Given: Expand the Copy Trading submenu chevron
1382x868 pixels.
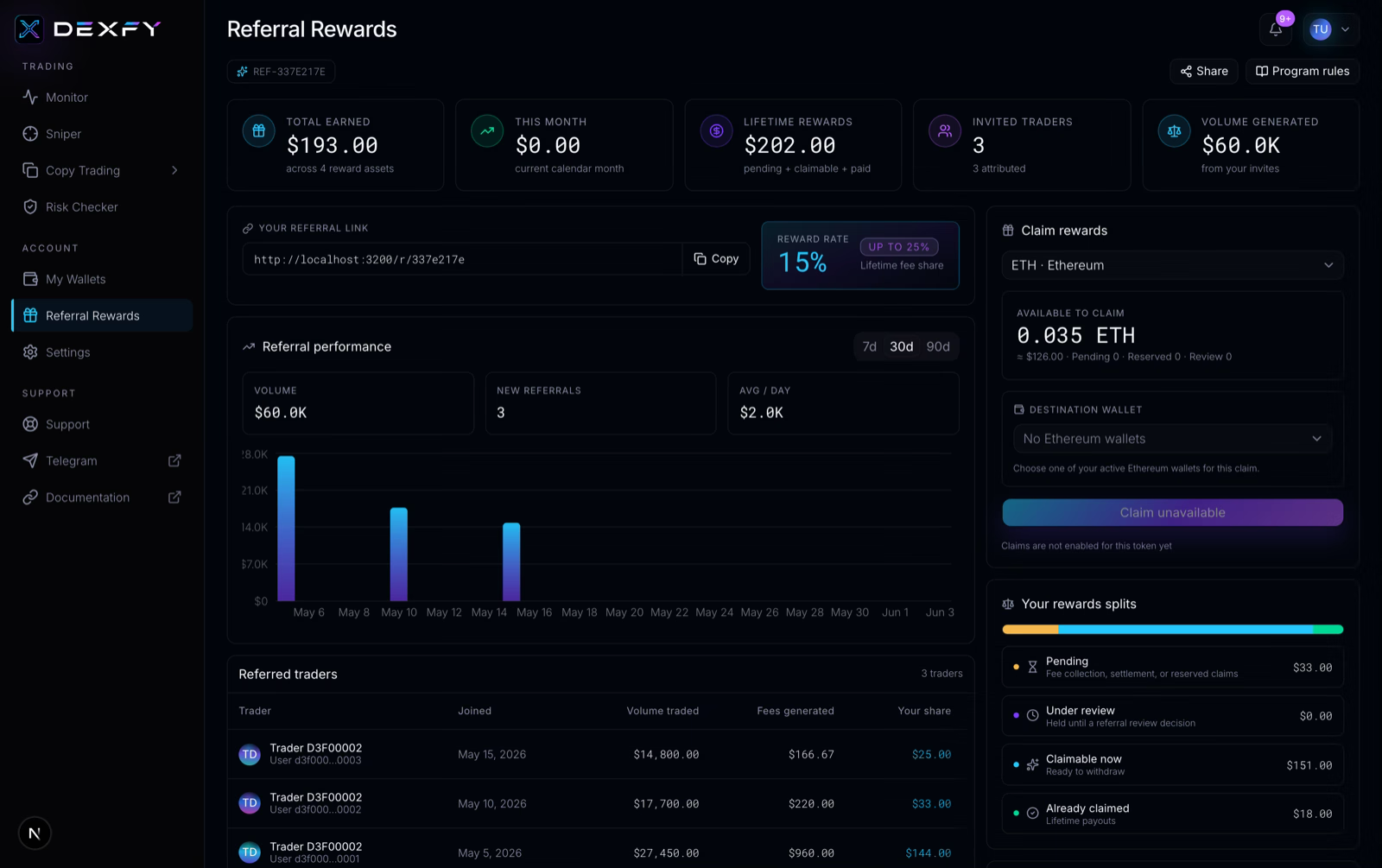Looking at the screenshot, I should tap(174, 170).
